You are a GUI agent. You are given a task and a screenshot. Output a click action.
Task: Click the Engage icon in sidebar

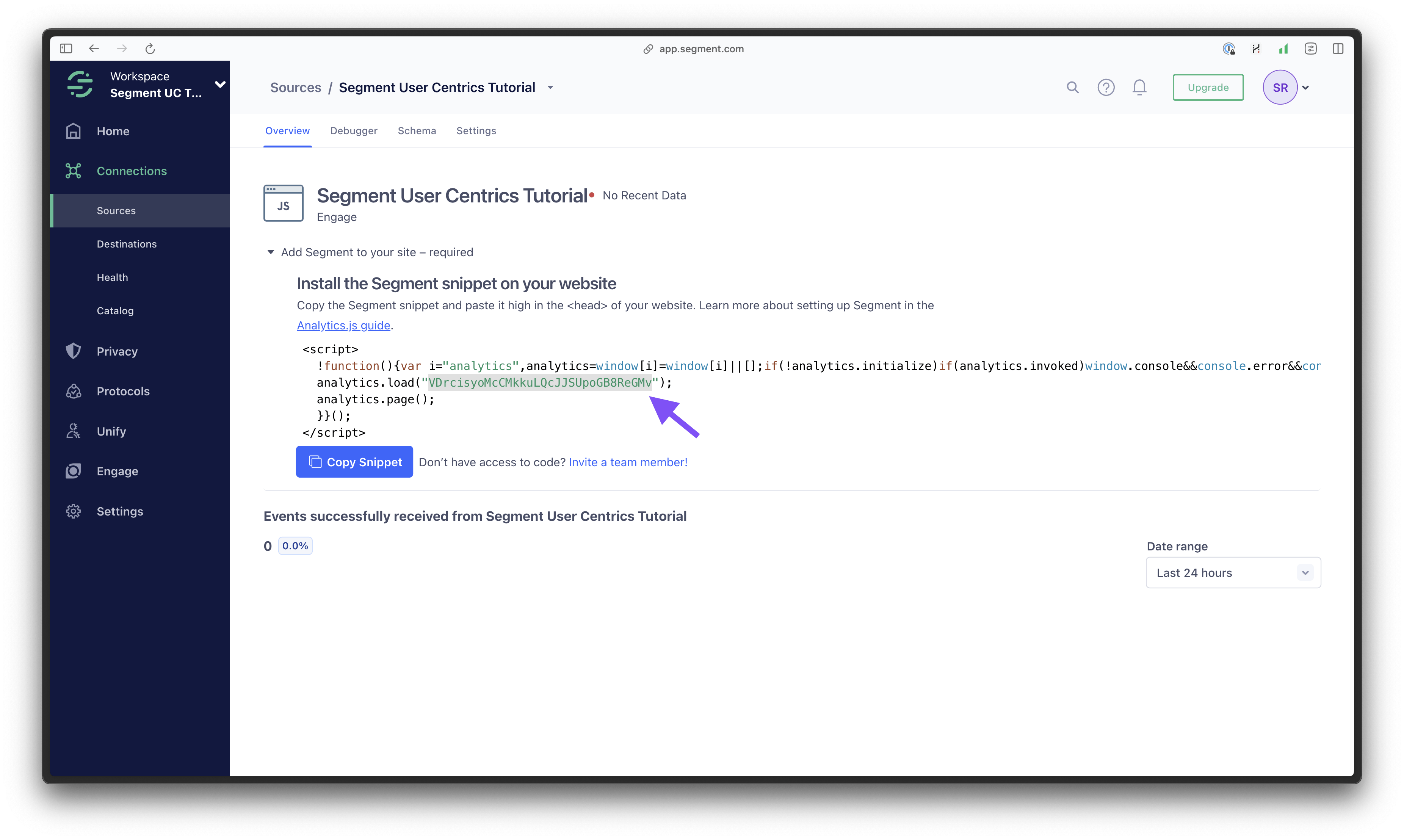click(x=74, y=471)
